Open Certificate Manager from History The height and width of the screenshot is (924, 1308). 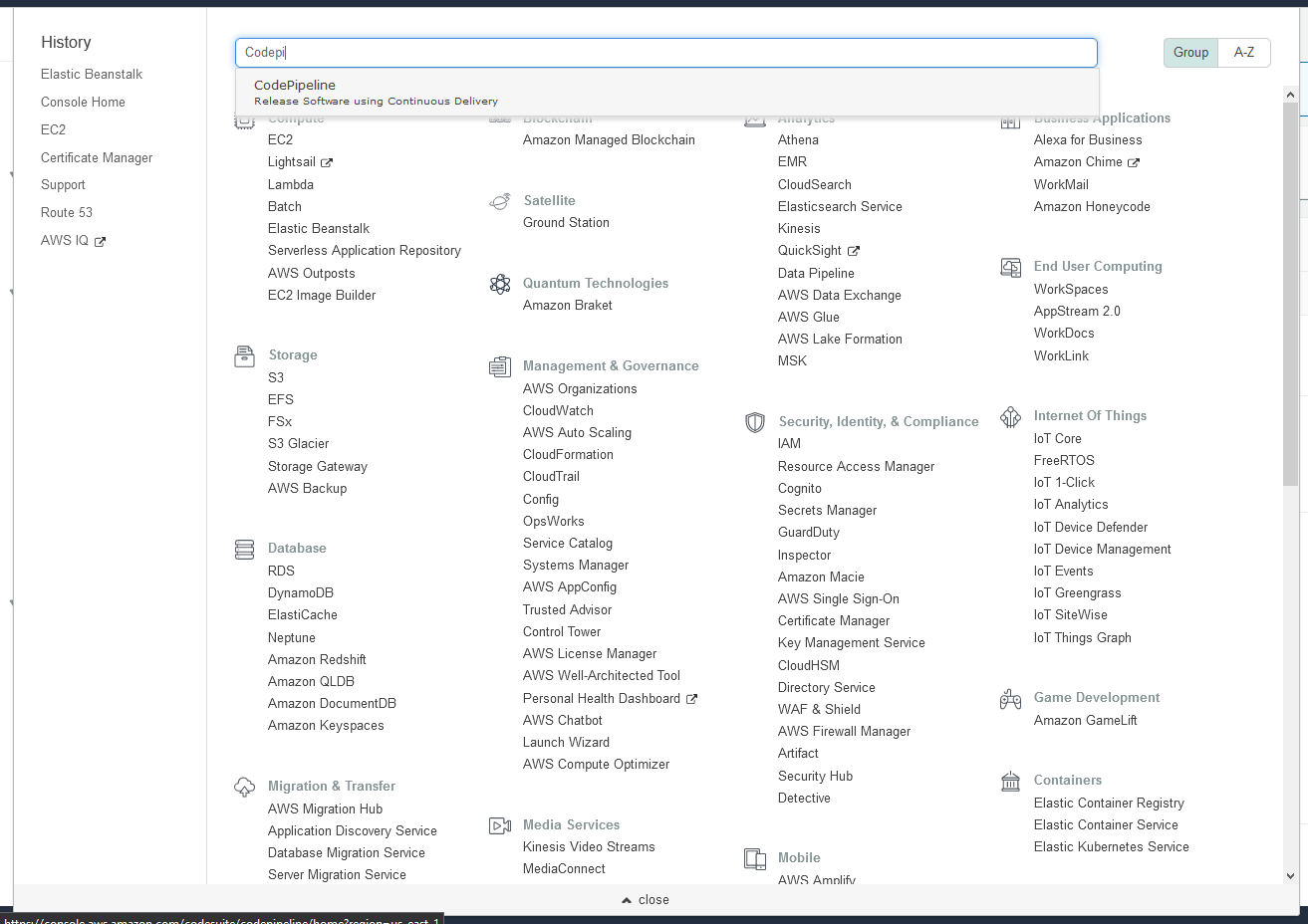[x=97, y=158]
